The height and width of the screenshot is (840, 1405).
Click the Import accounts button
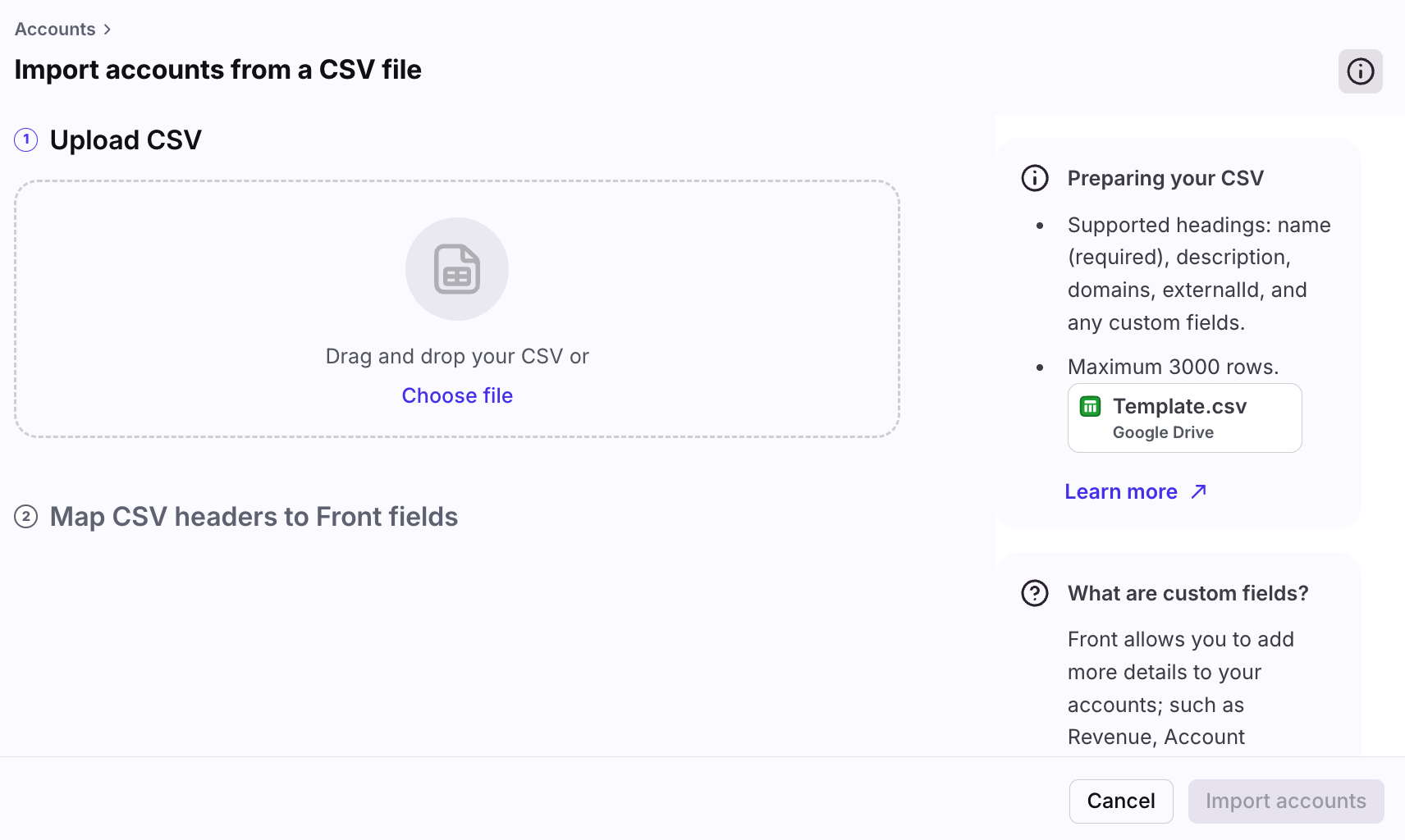[x=1285, y=801]
